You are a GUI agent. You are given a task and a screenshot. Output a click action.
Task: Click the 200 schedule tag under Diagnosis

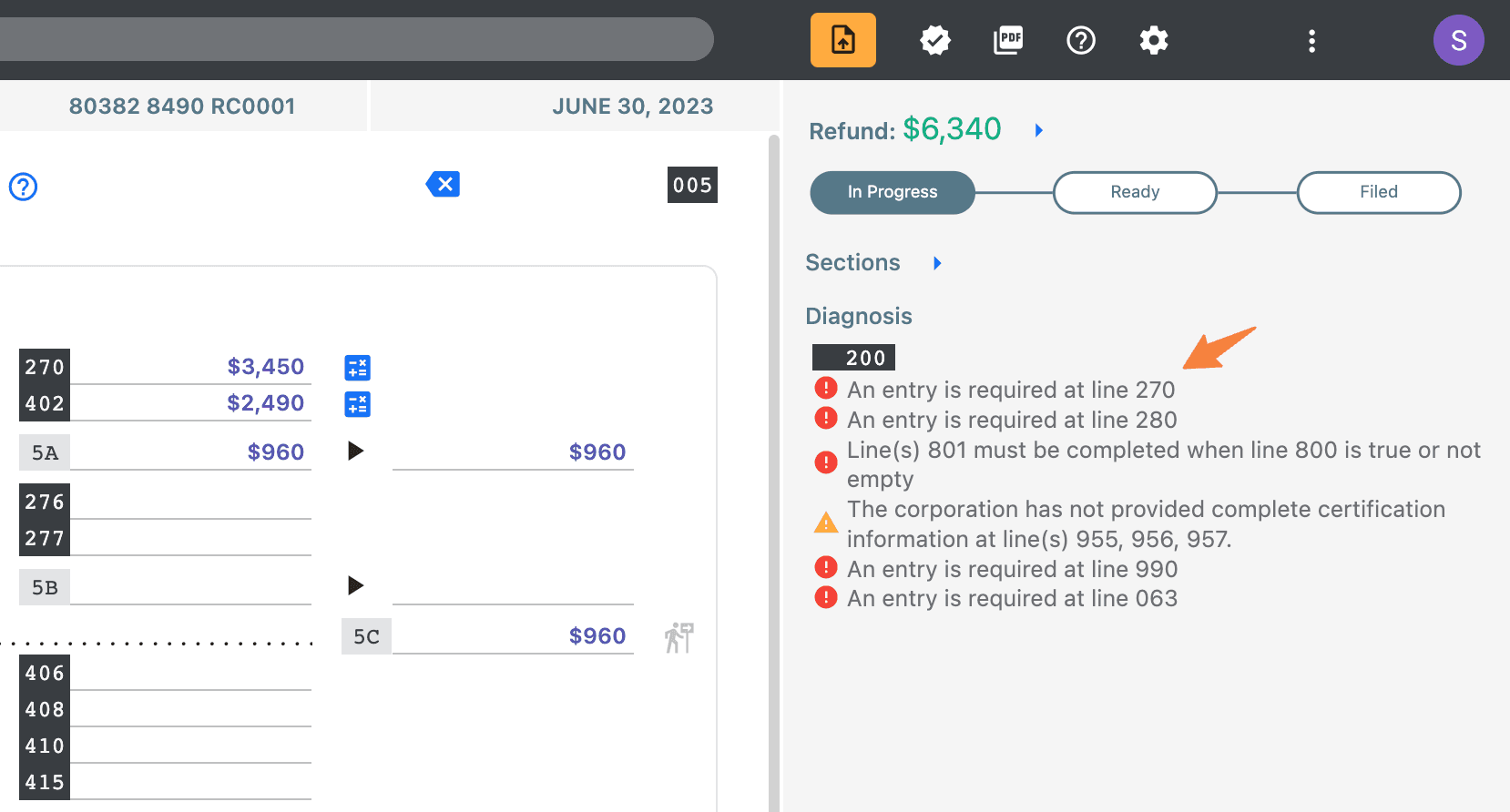(x=854, y=358)
